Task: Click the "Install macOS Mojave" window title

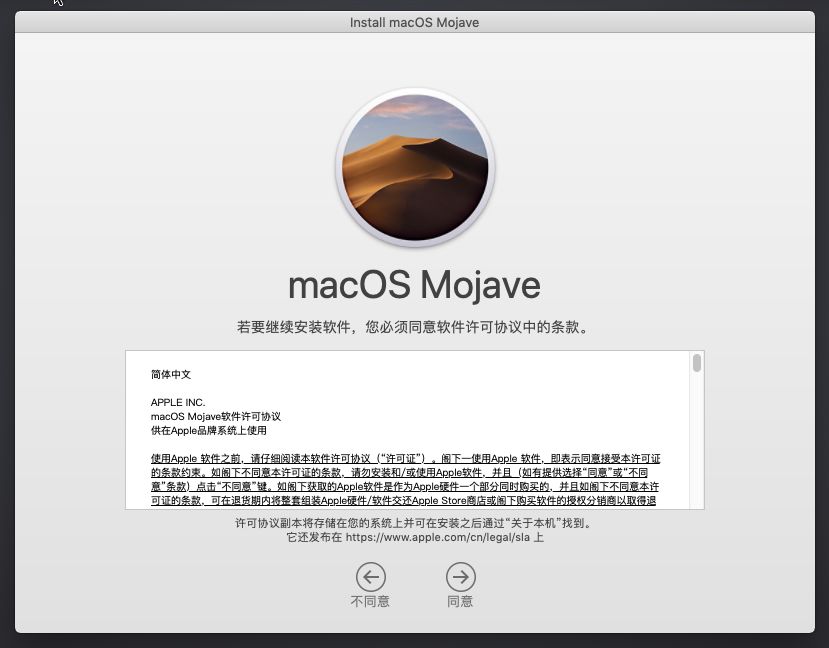Action: [414, 22]
